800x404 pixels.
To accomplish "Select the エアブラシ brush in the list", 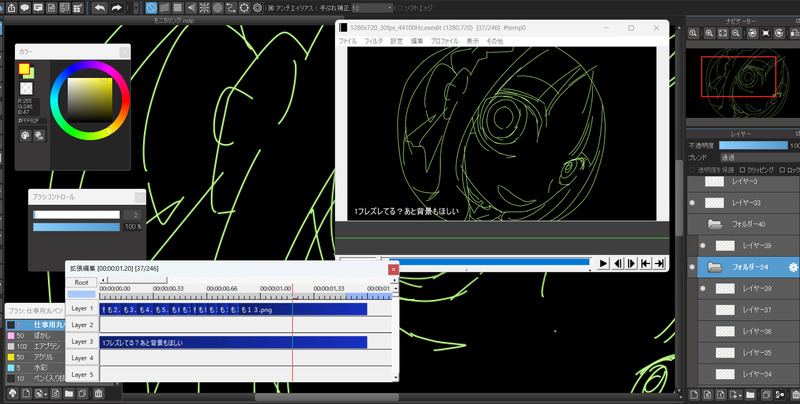I will click(36, 346).
